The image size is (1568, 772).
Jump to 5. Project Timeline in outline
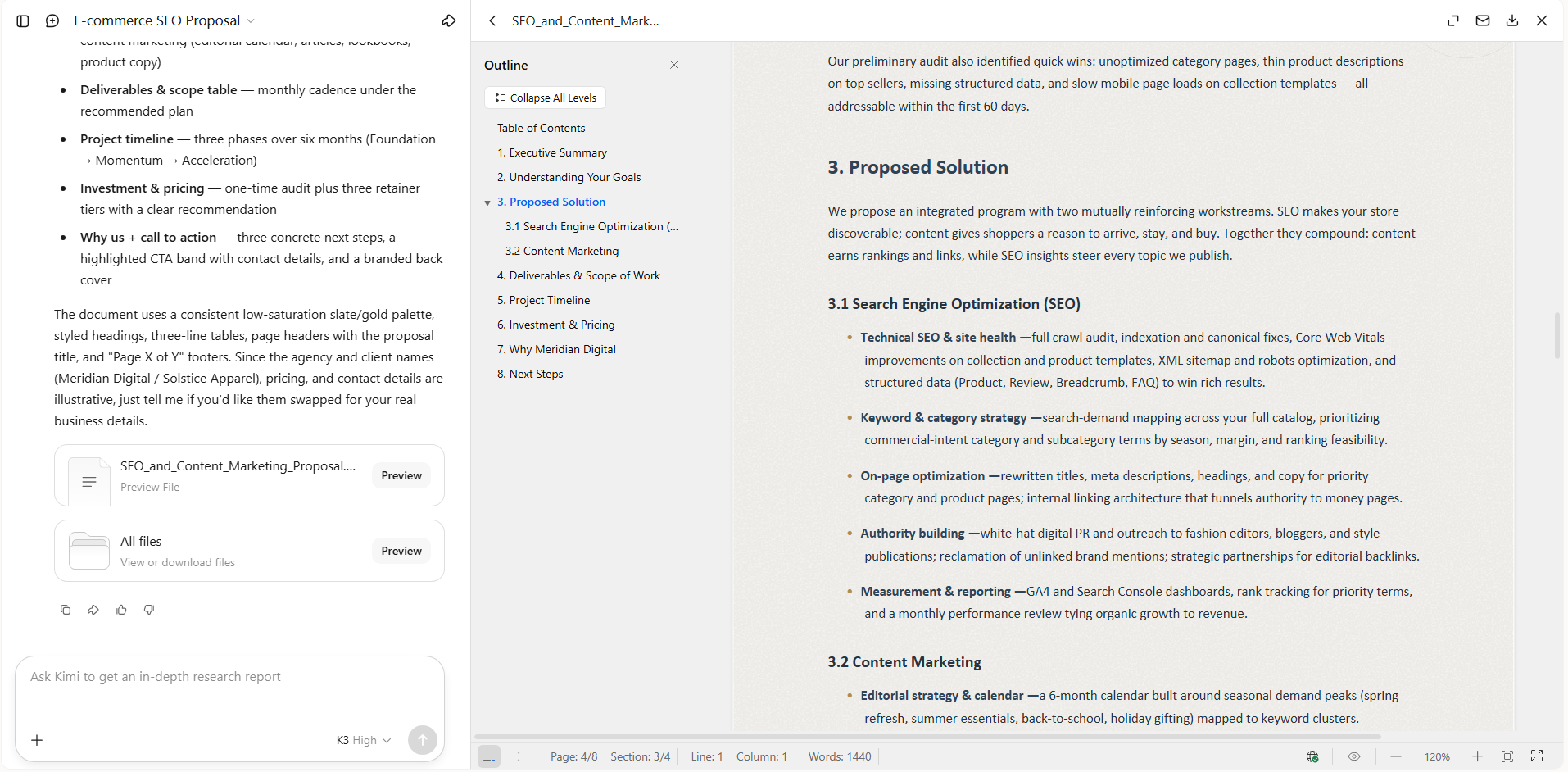point(543,300)
